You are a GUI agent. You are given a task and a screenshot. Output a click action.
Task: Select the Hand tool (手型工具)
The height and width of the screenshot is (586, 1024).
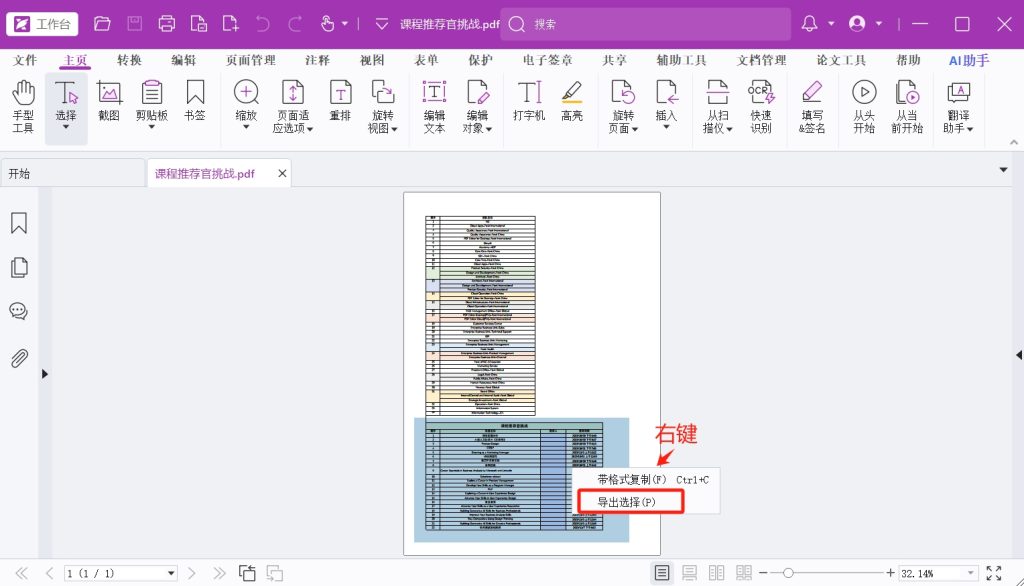[x=22, y=107]
